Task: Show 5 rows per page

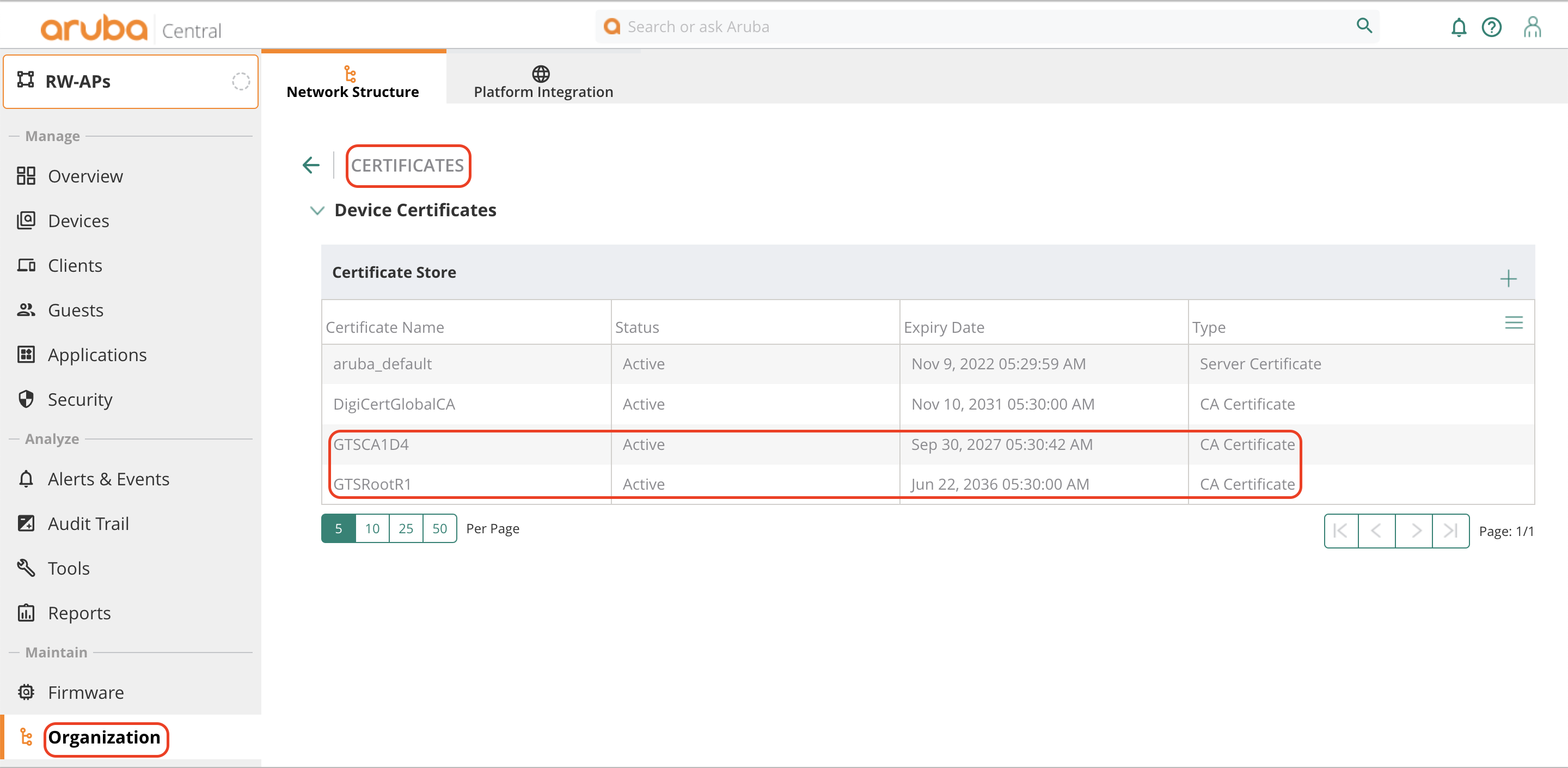Action: coord(339,528)
